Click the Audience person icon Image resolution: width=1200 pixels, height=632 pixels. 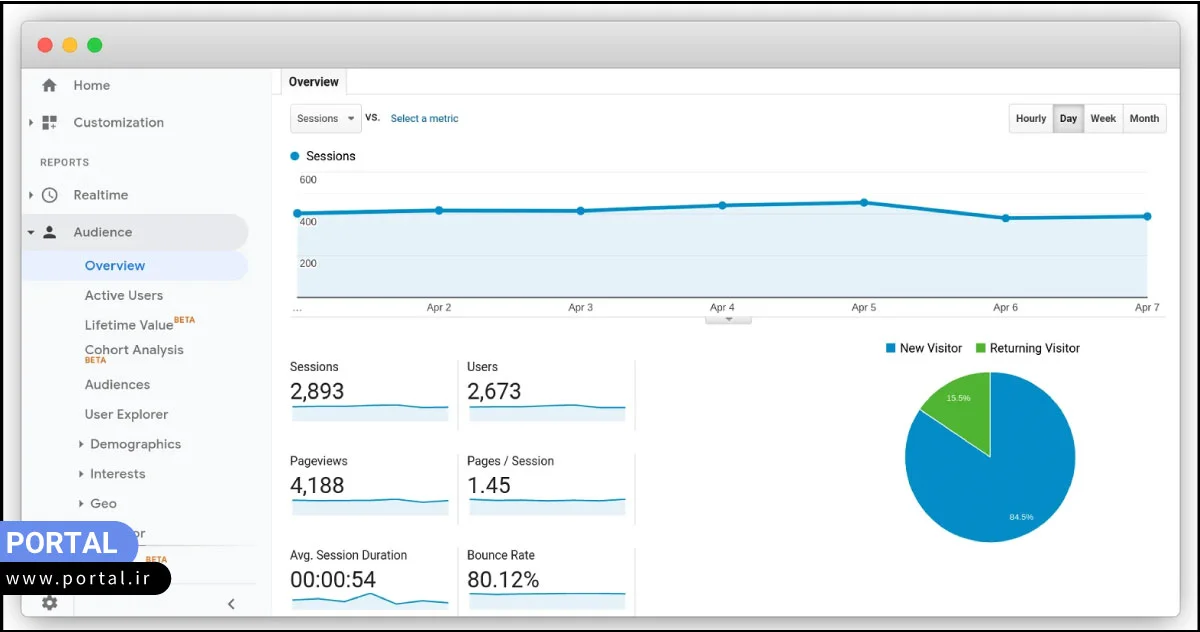[48, 231]
